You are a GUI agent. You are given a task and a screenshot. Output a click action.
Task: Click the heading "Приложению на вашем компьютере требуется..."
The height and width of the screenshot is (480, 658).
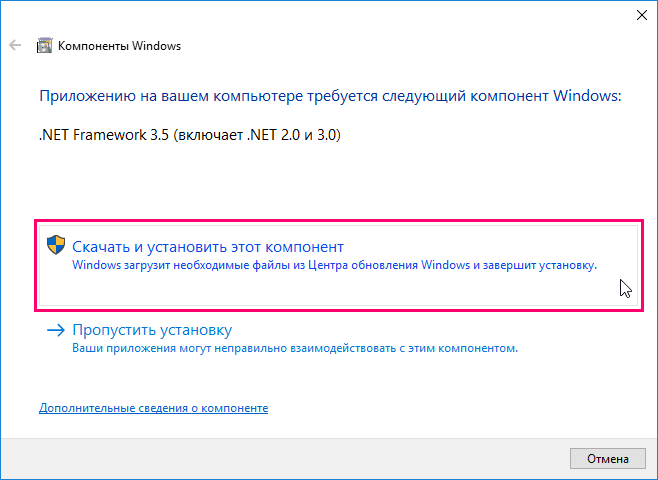[x=330, y=96]
